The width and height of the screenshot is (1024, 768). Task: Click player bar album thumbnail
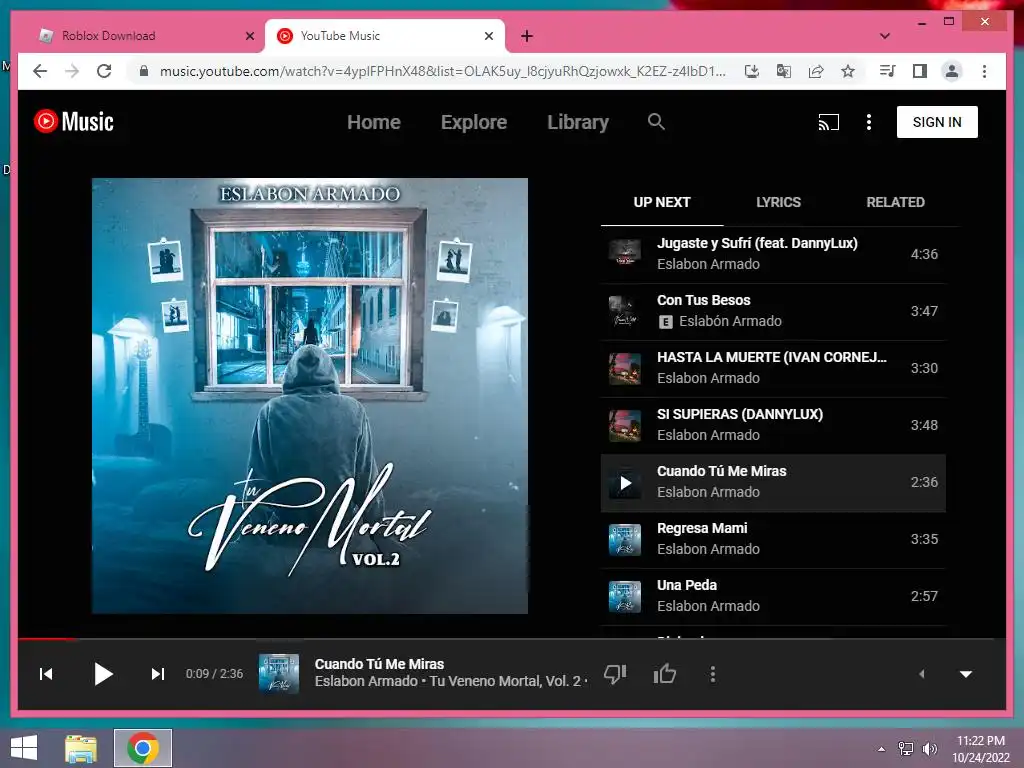(279, 674)
